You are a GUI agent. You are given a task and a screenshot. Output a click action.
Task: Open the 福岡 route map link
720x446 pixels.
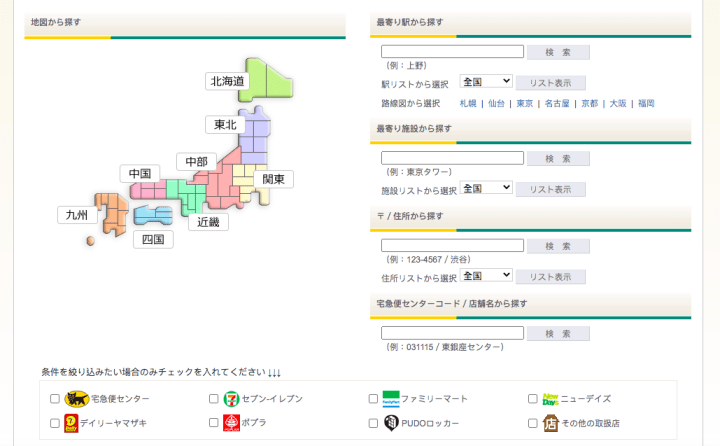pos(646,103)
